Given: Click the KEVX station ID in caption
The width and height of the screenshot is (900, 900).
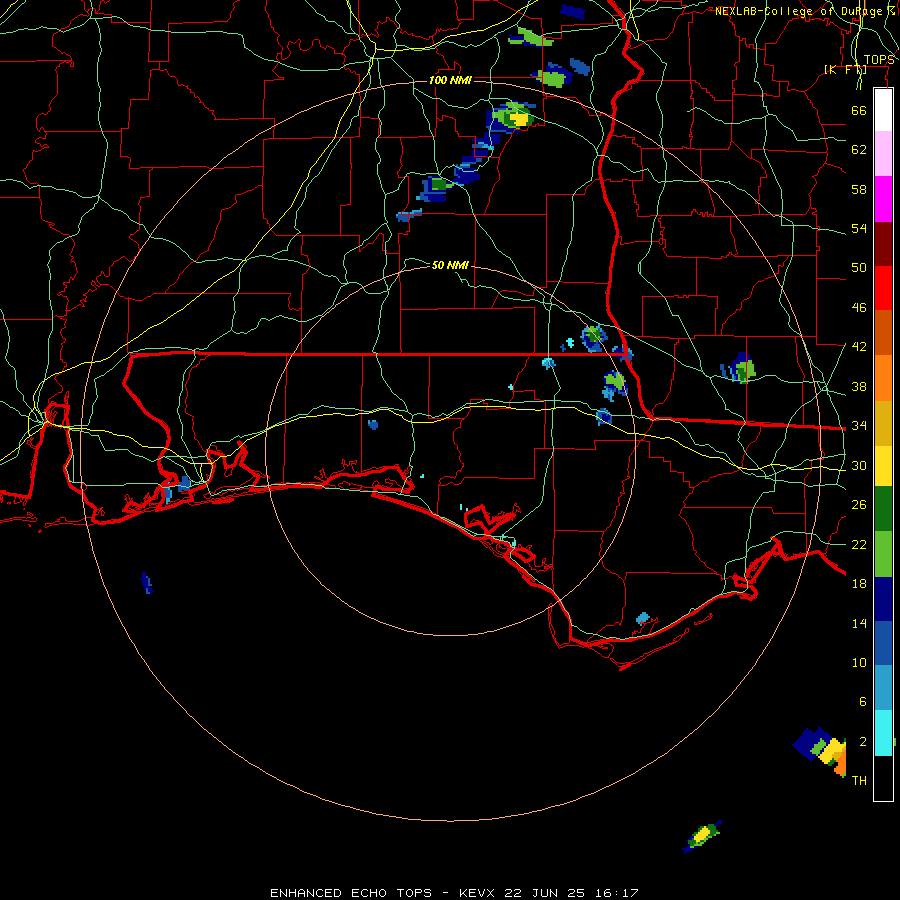Looking at the screenshot, I should (x=476, y=893).
